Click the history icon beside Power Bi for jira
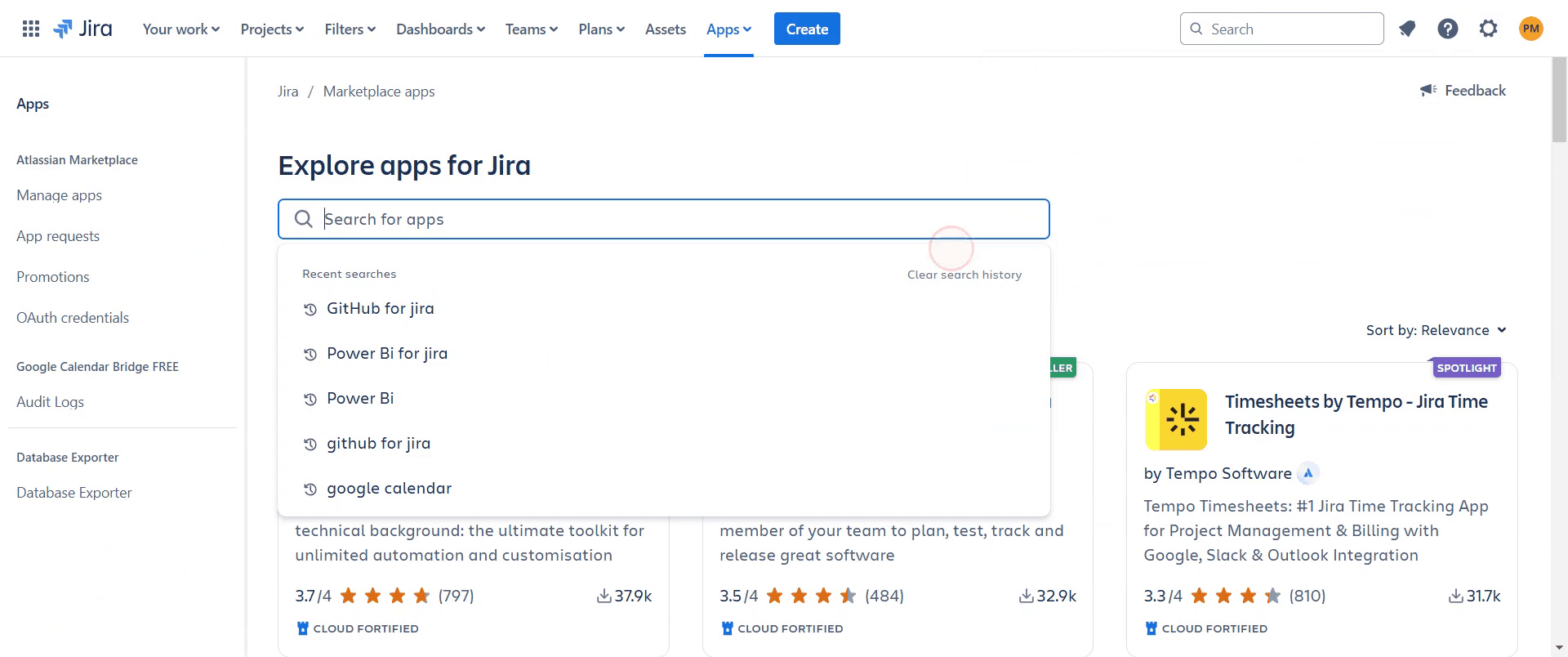 click(310, 355)
